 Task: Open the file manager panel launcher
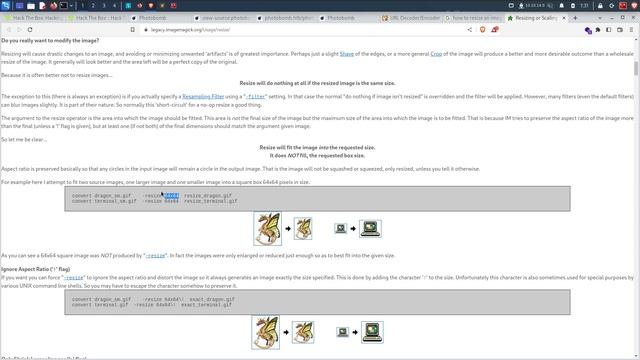[31, 6]
